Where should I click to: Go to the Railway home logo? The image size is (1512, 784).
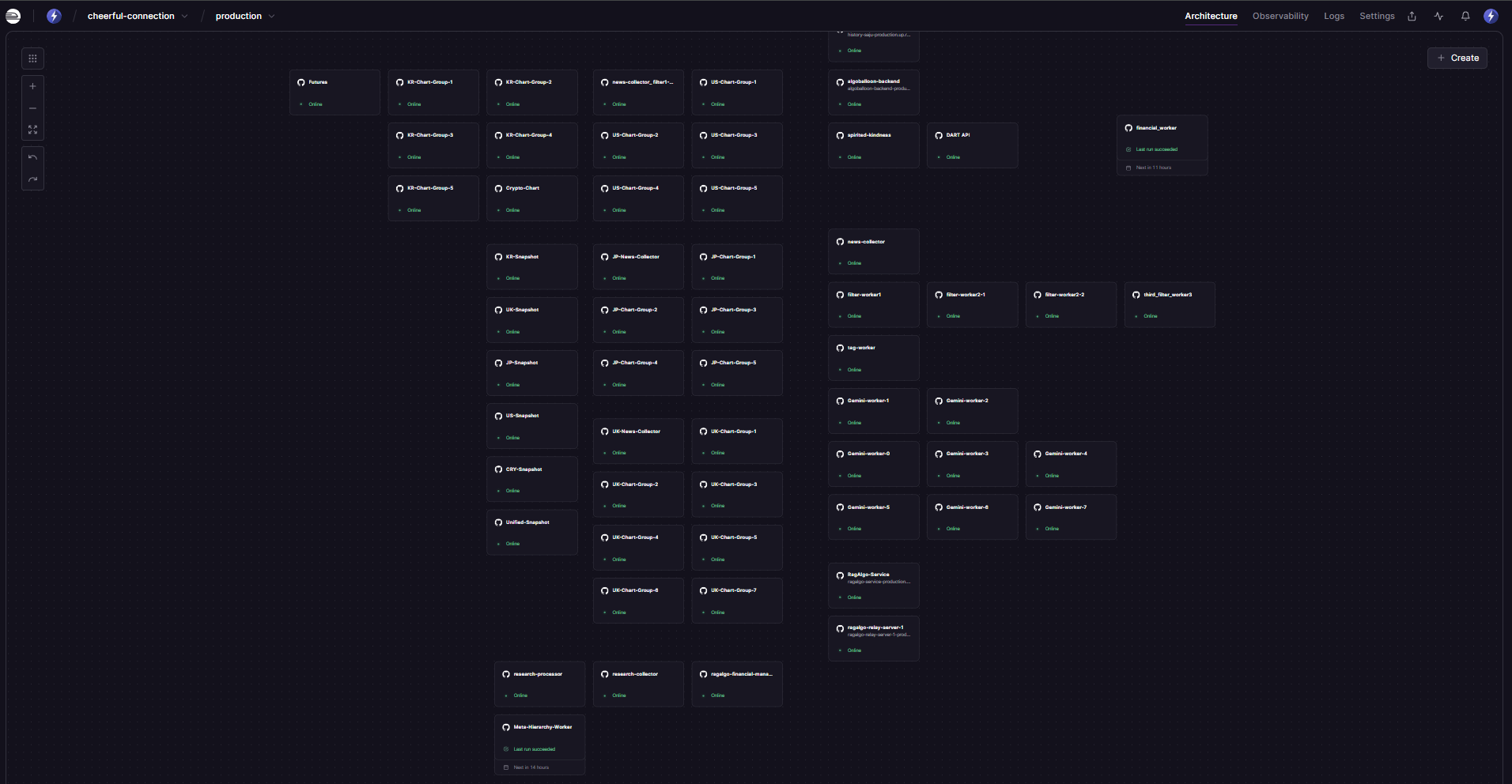coord(13,16)
